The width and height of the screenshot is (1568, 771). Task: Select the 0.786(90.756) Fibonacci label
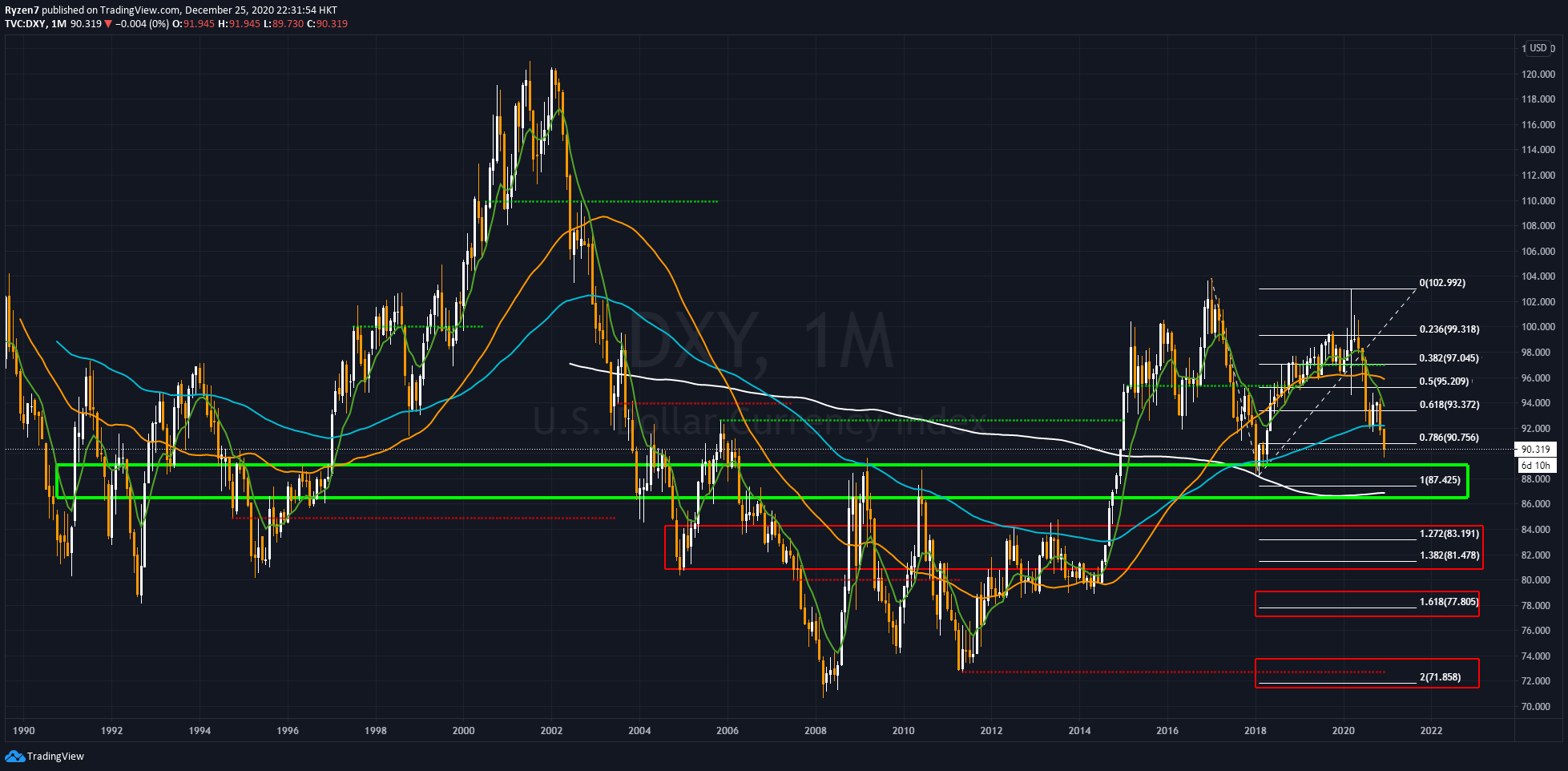pos(1449,438)
